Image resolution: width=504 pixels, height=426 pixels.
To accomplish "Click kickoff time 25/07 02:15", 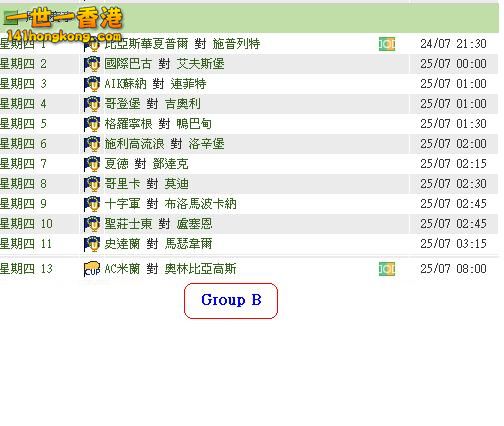I will click(453, 164).
